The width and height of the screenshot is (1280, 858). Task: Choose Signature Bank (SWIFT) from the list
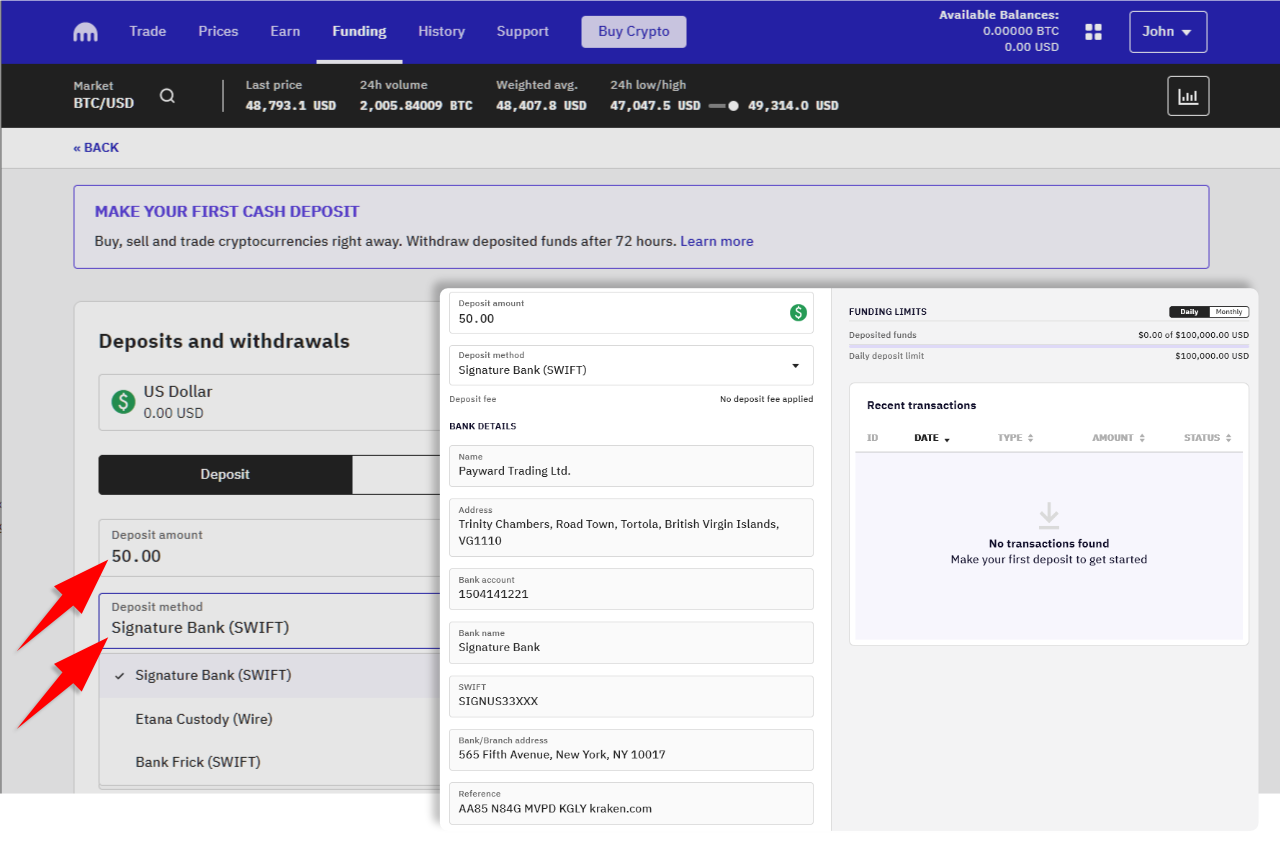pyautogui.click(x=270, y=675)
